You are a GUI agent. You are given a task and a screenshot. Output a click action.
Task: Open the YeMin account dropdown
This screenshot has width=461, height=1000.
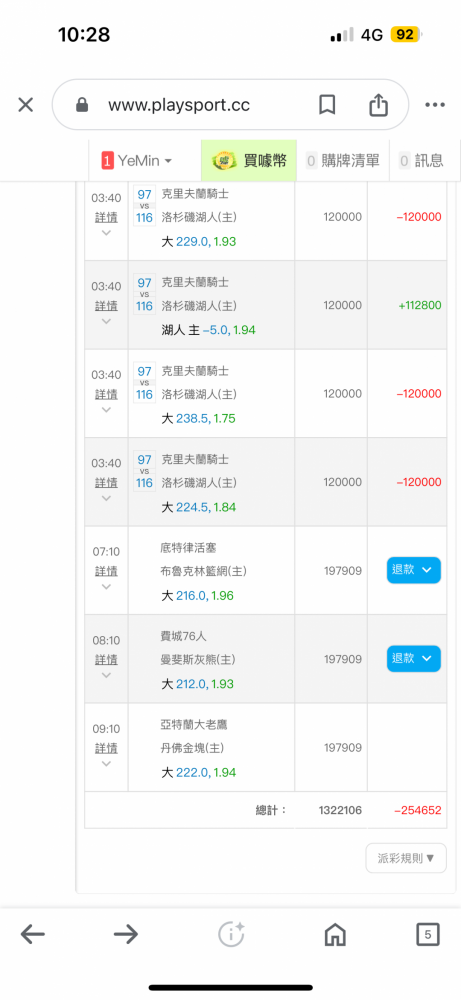[136, 161]
